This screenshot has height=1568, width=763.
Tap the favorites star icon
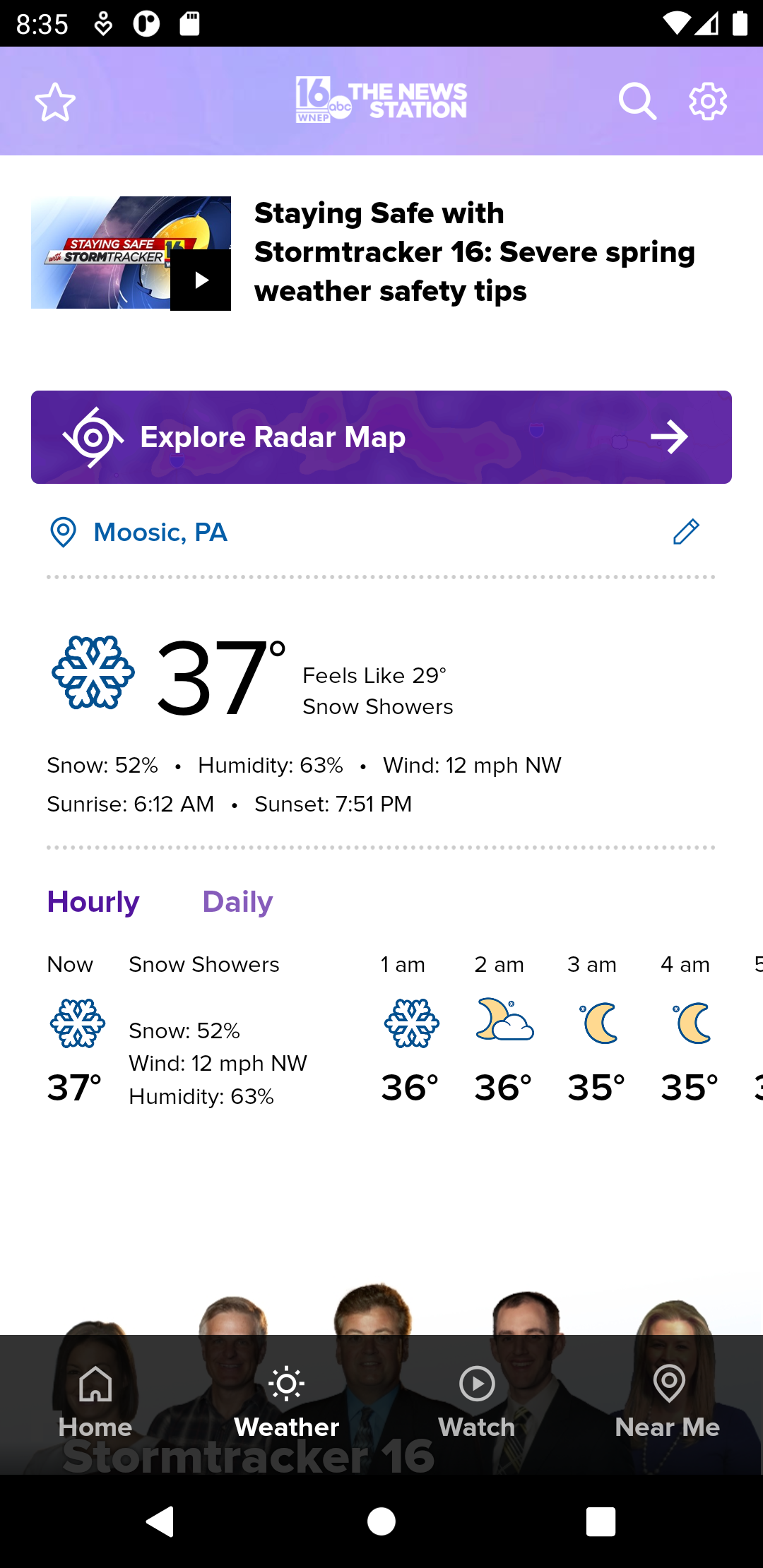55,102
